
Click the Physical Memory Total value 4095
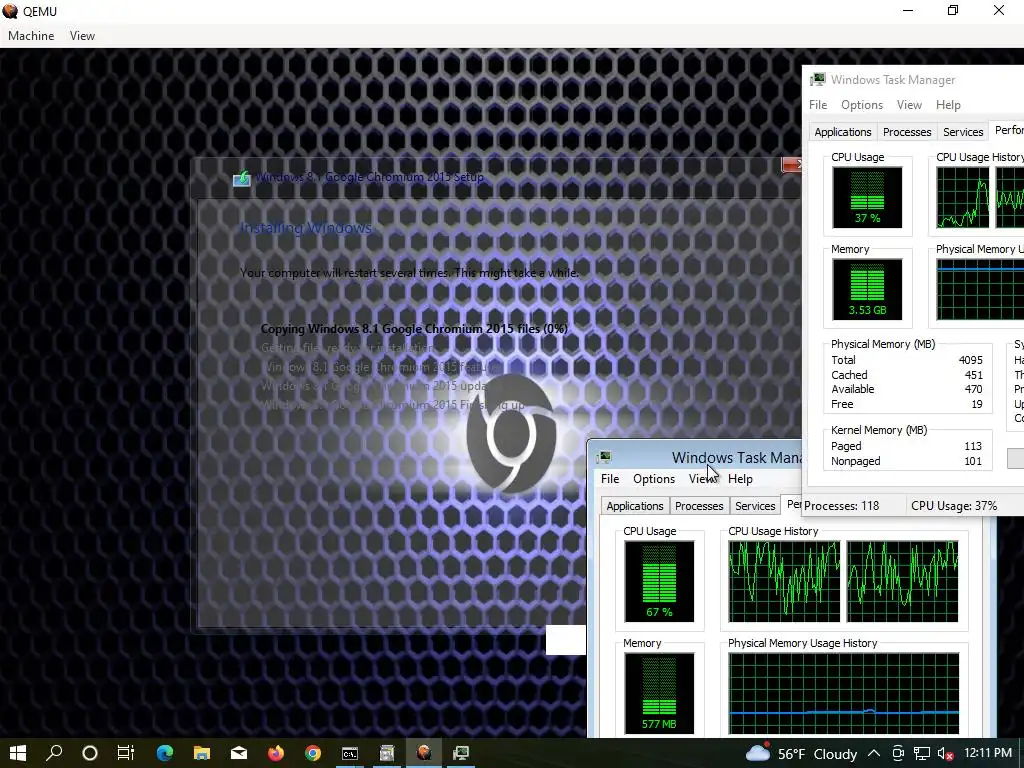pos(970,360)
